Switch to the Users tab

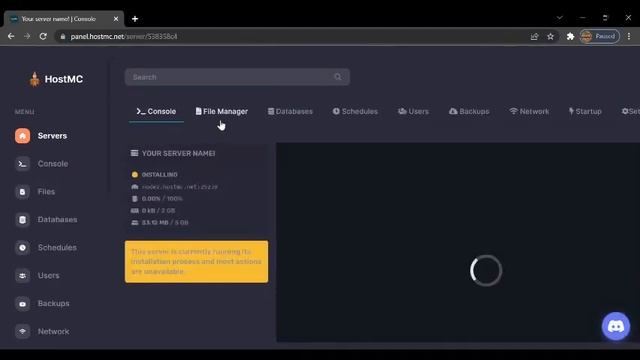pyautogui.click(x=413, y=111)
